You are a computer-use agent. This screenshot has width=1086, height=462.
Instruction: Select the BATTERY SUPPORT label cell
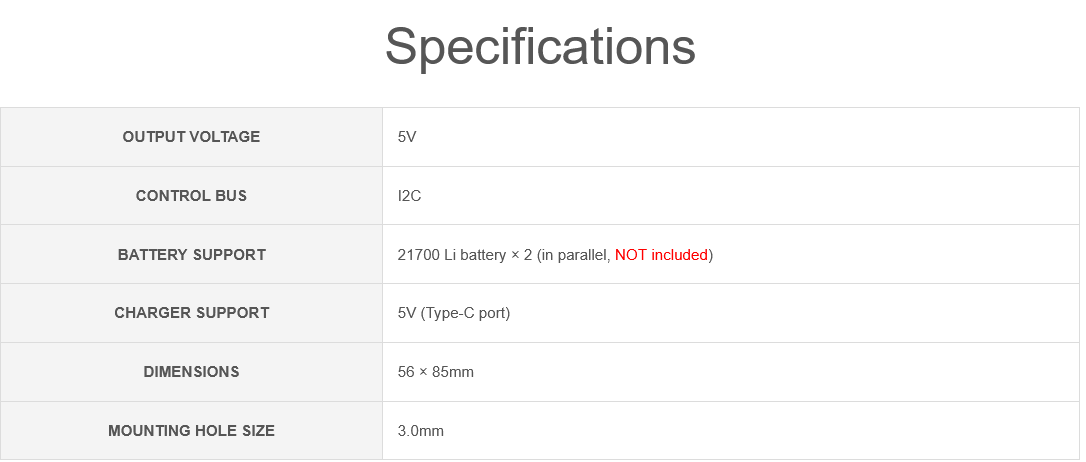coord(191,255)
